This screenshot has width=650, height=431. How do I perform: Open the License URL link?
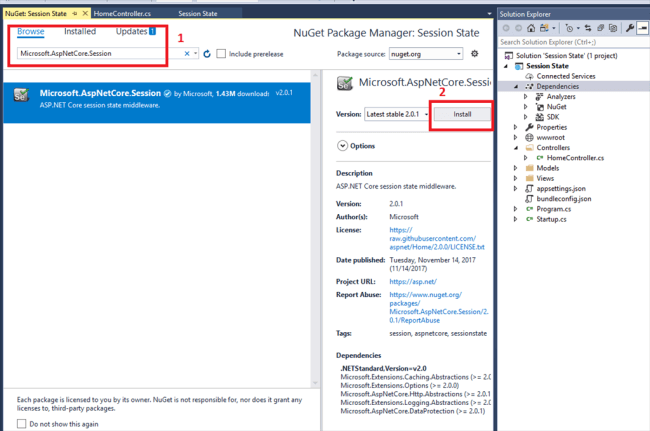[437, 238]
